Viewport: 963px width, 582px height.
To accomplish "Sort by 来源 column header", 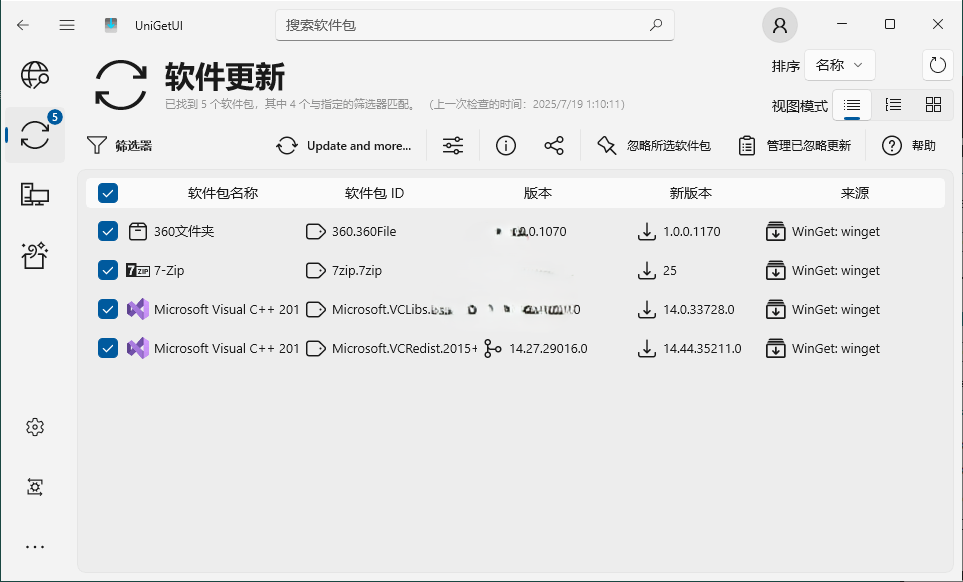I will tap(855, 193).
